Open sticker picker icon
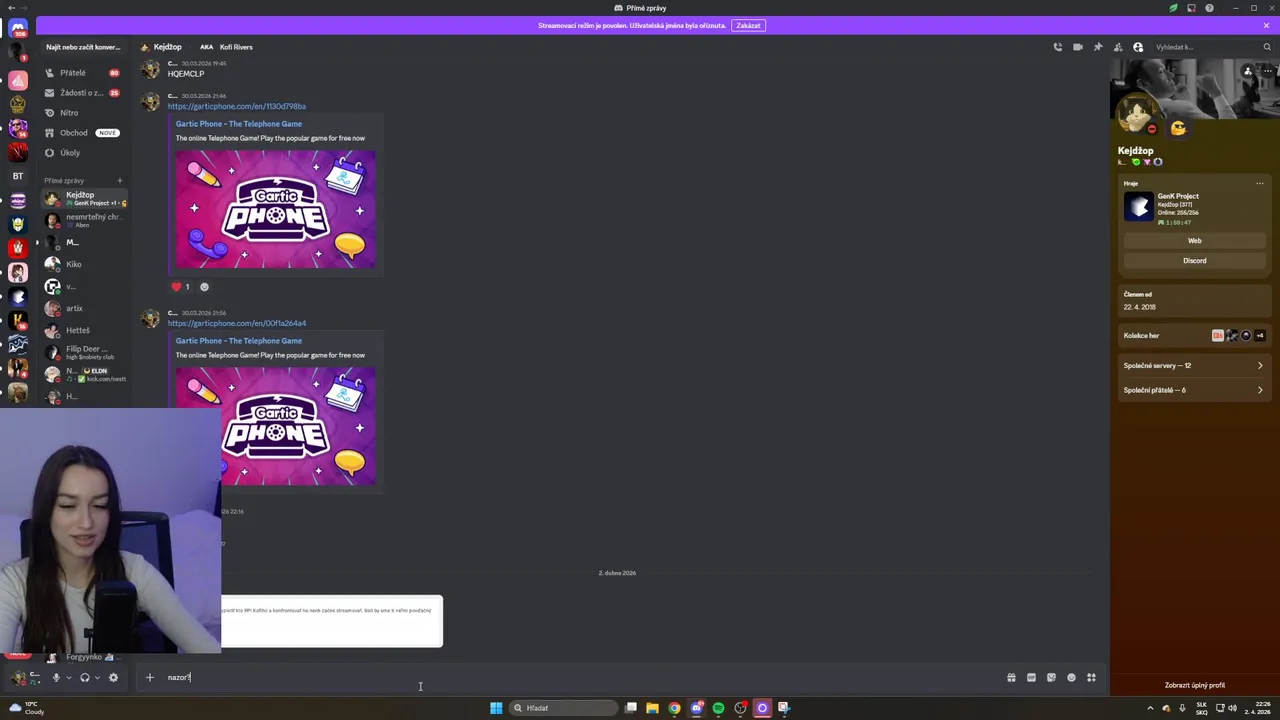Viewport: 1280px width, 720px height. tap(1051, 677)
